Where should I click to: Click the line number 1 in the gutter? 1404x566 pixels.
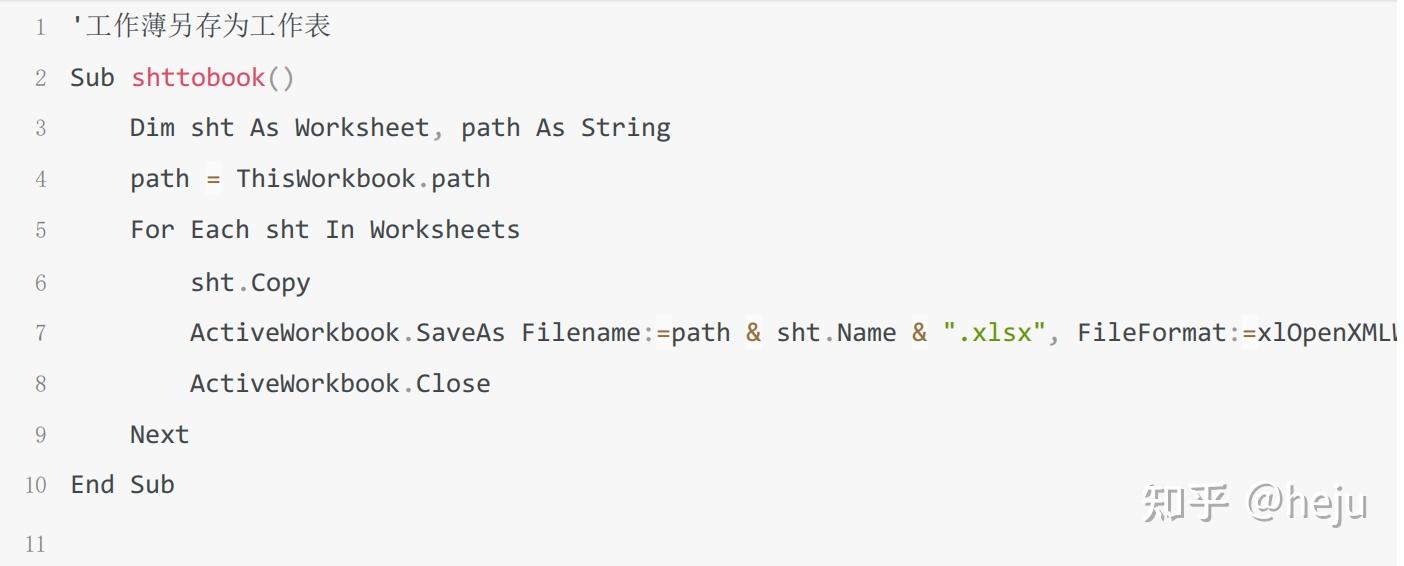[x=40, y=27]
